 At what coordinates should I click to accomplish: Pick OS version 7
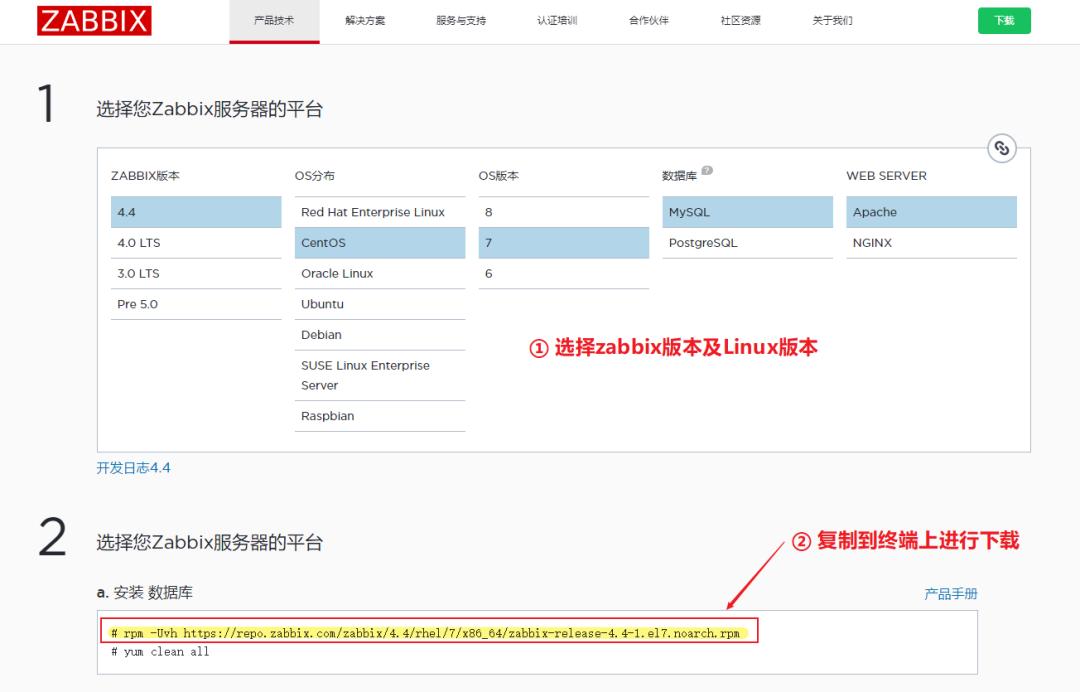pyautogui.click(x=563, y=242)
